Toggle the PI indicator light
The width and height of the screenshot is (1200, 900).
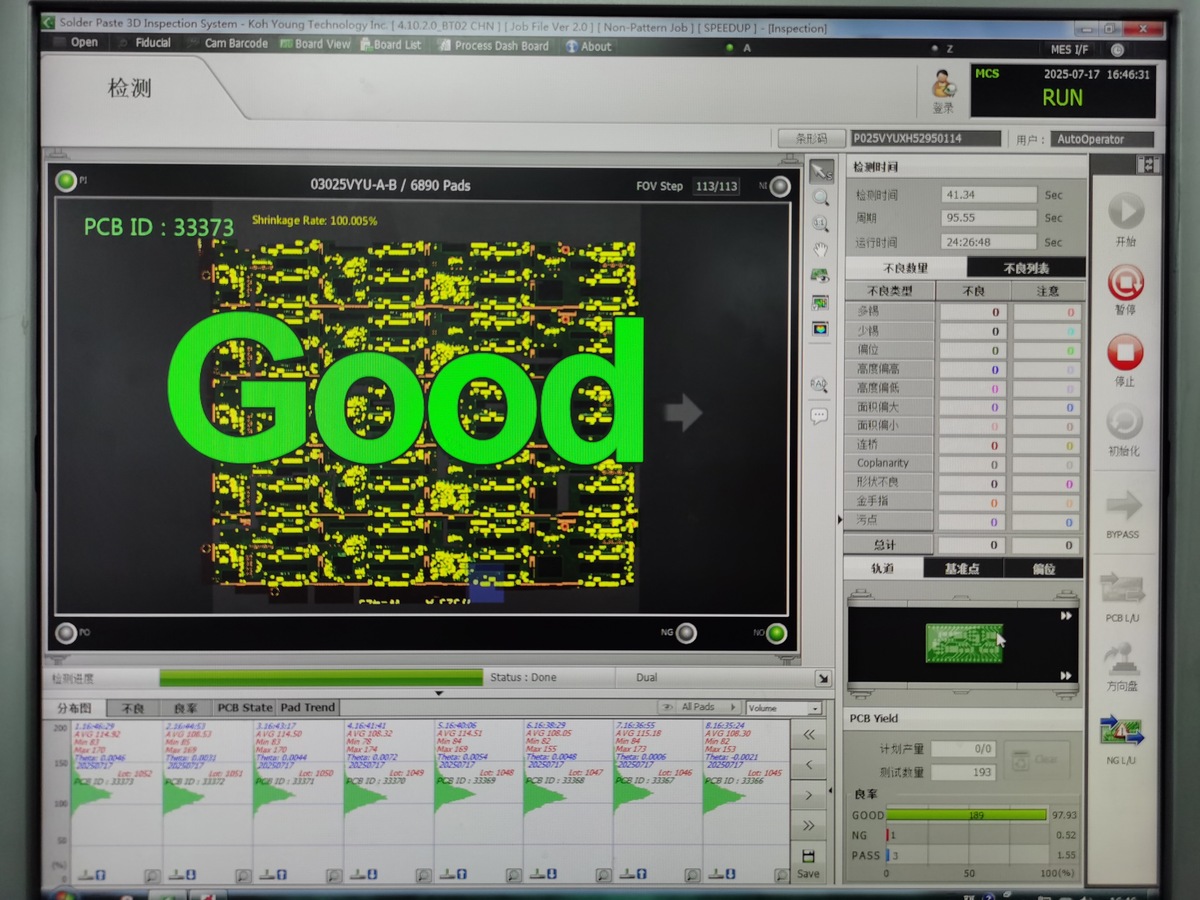(67, 181)
